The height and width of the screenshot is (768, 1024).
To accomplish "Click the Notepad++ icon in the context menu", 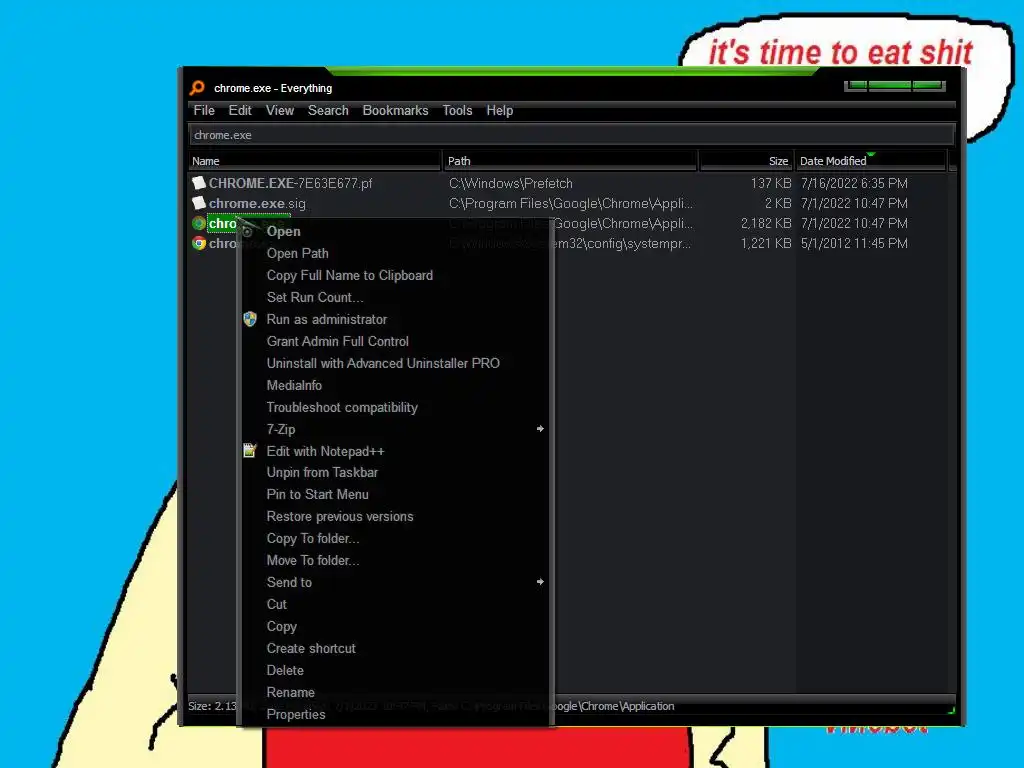I will tap(249, 451).
